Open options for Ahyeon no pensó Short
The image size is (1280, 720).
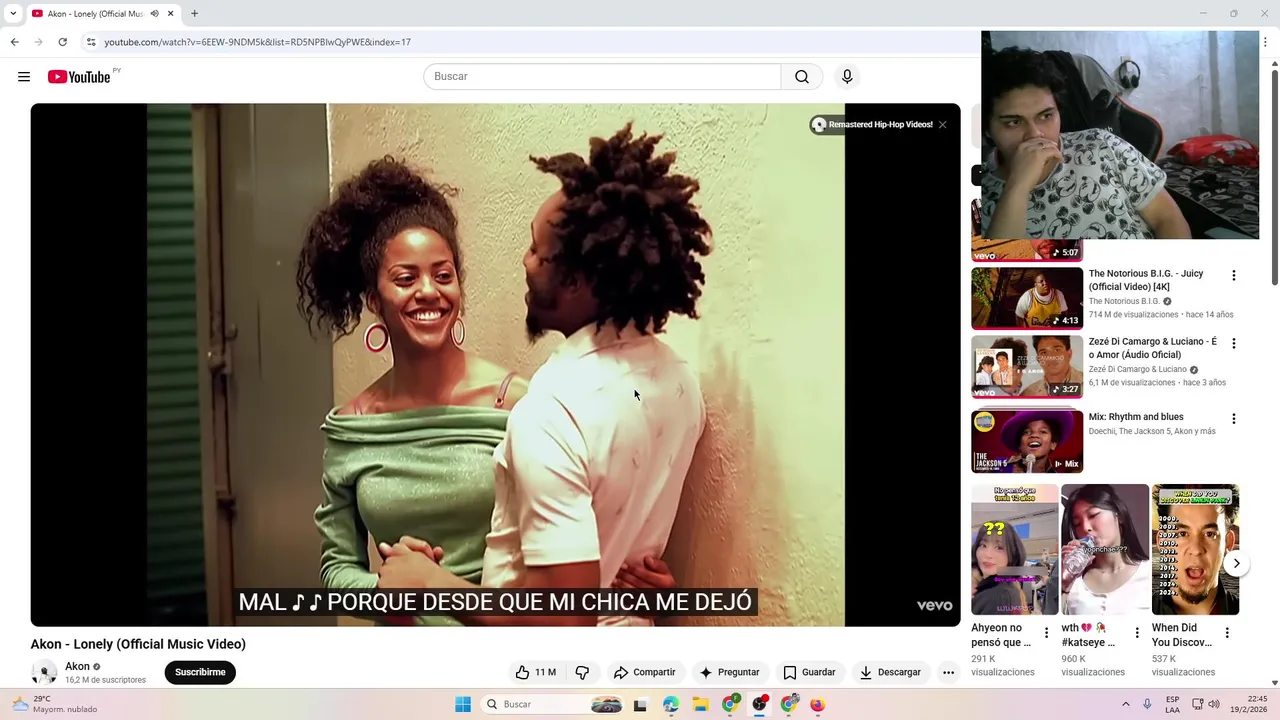pos(1046,633)
